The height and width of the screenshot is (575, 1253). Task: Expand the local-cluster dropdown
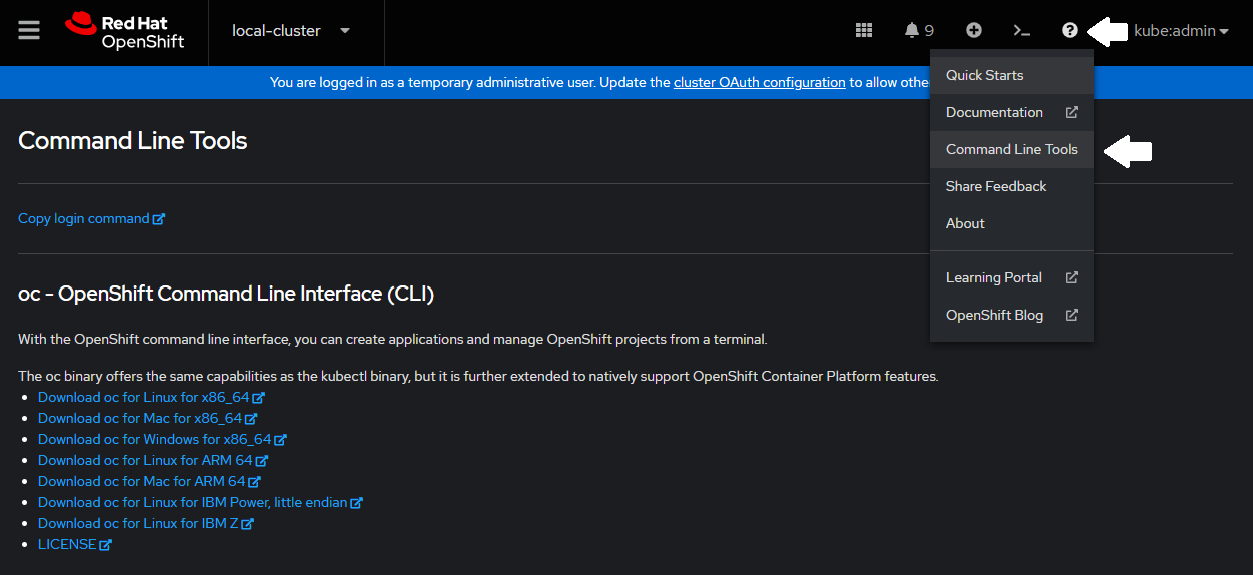point(291,30)
